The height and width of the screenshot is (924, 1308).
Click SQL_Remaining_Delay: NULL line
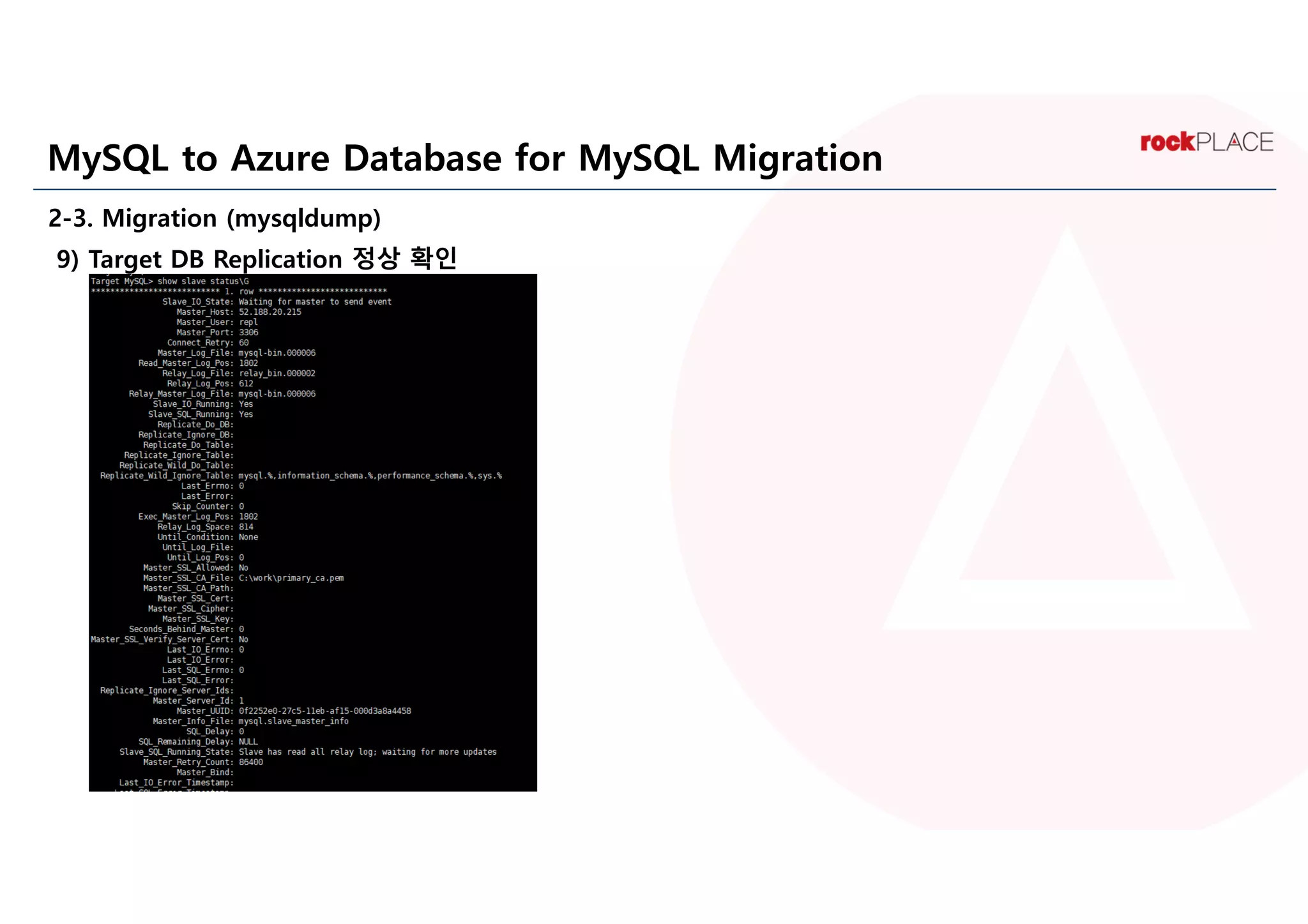198,741
